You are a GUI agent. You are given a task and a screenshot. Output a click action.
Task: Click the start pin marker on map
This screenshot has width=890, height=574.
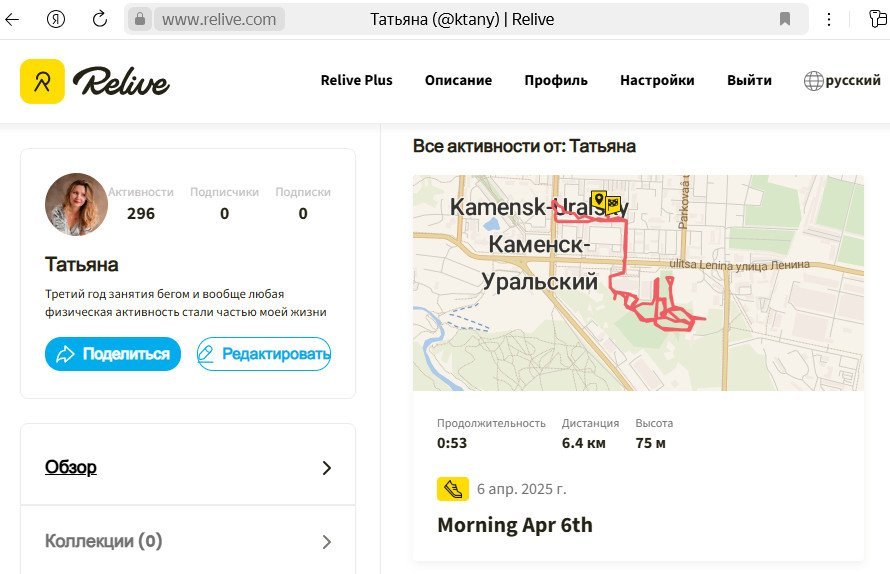[x=598, y=199]
